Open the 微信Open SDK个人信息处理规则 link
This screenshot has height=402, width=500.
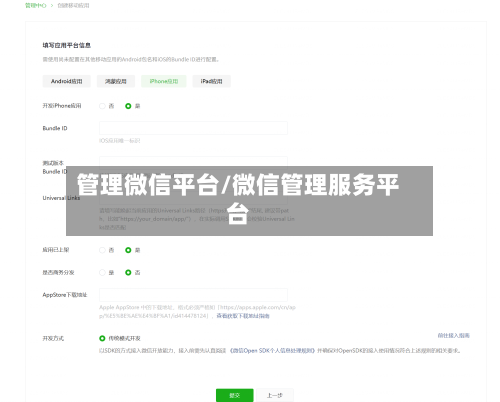[x=272, y=351]
